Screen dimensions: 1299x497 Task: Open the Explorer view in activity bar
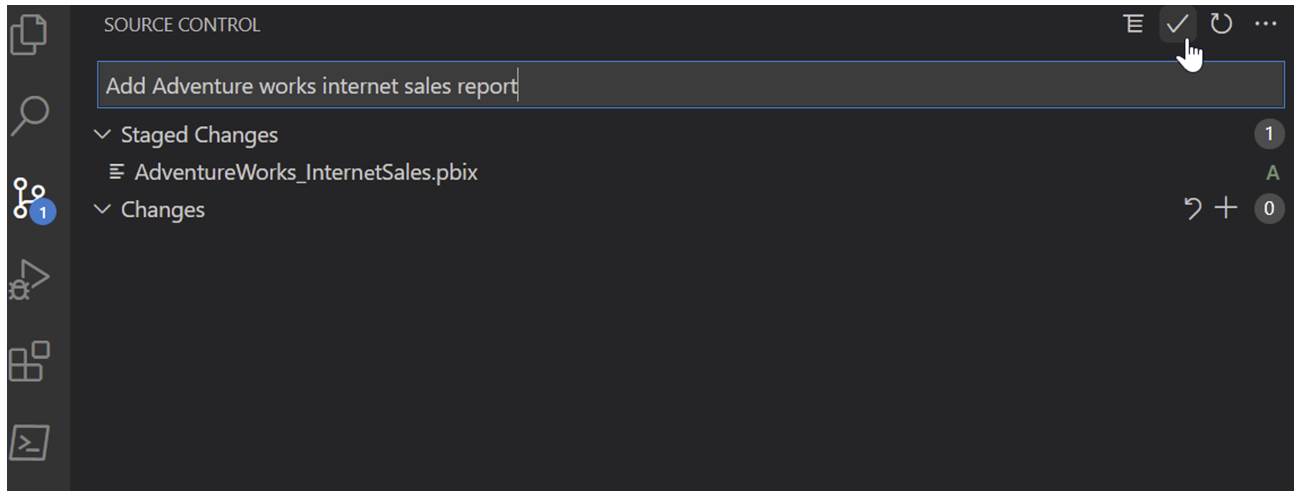(29, 32)
